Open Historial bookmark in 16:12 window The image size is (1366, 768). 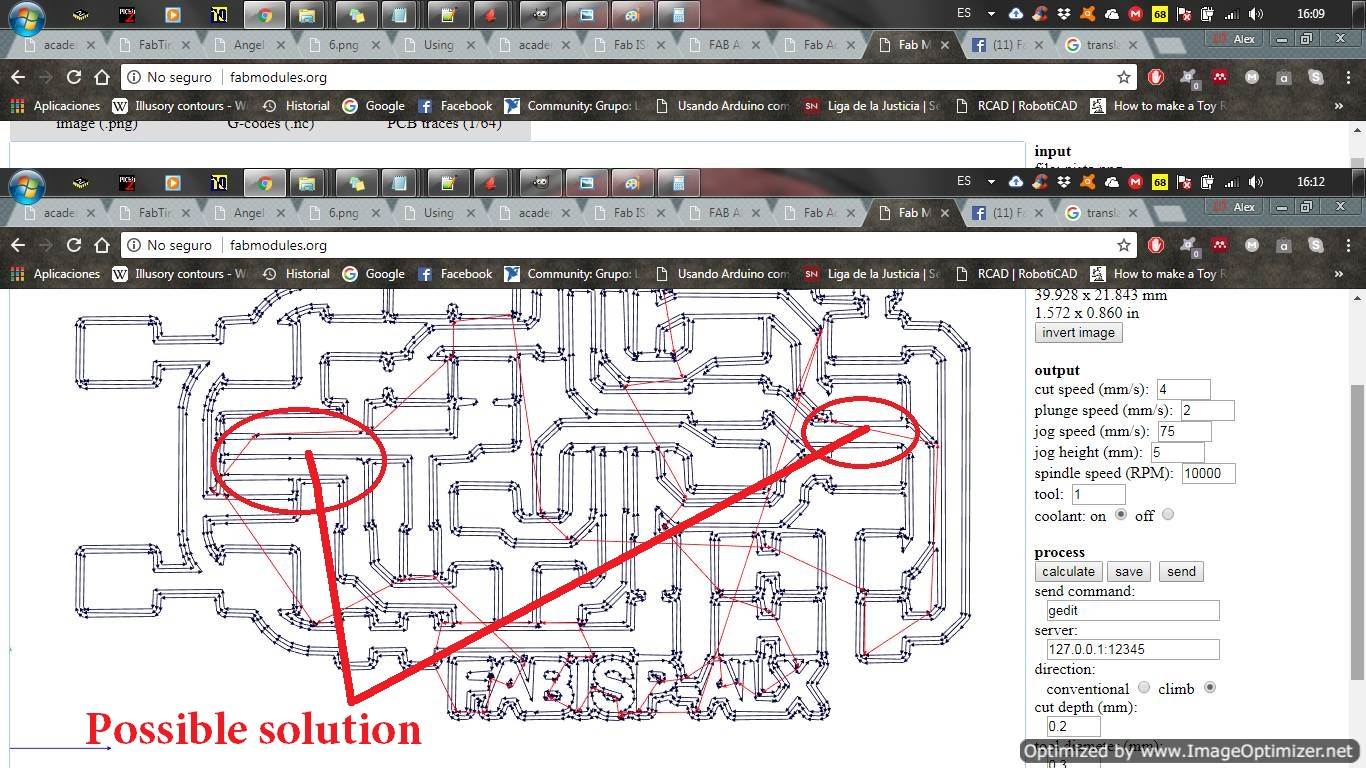(296, 273)
